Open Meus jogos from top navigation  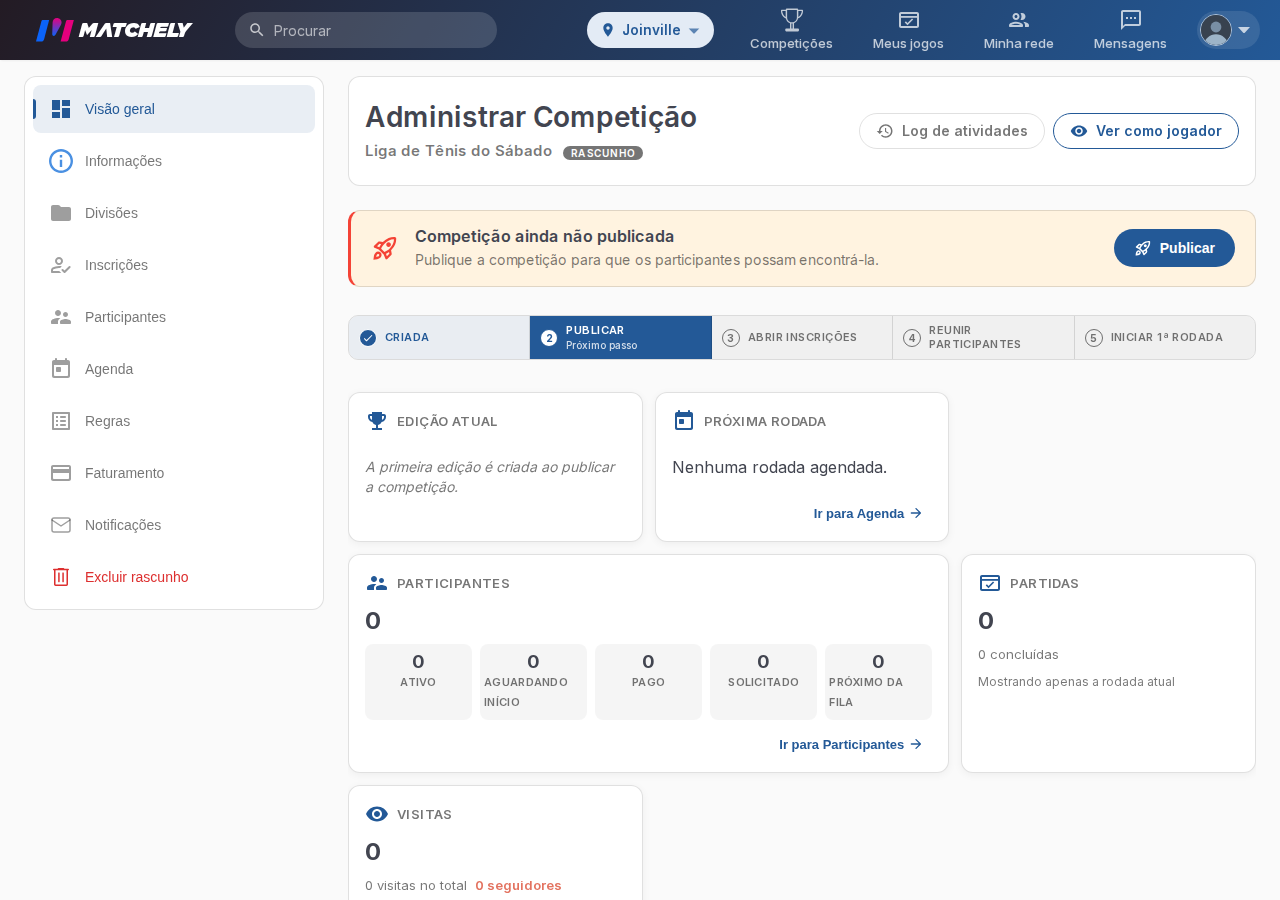908,30
